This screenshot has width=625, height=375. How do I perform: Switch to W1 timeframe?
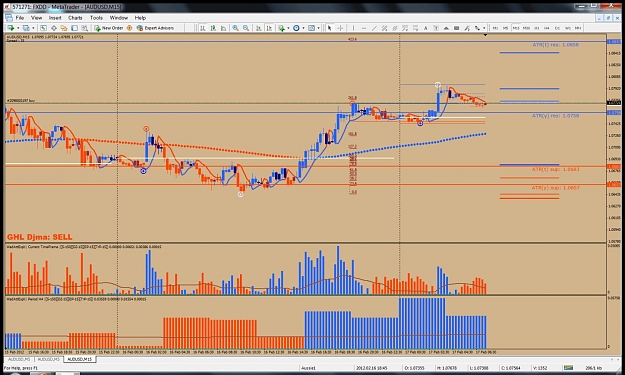(x=568, y=28)
